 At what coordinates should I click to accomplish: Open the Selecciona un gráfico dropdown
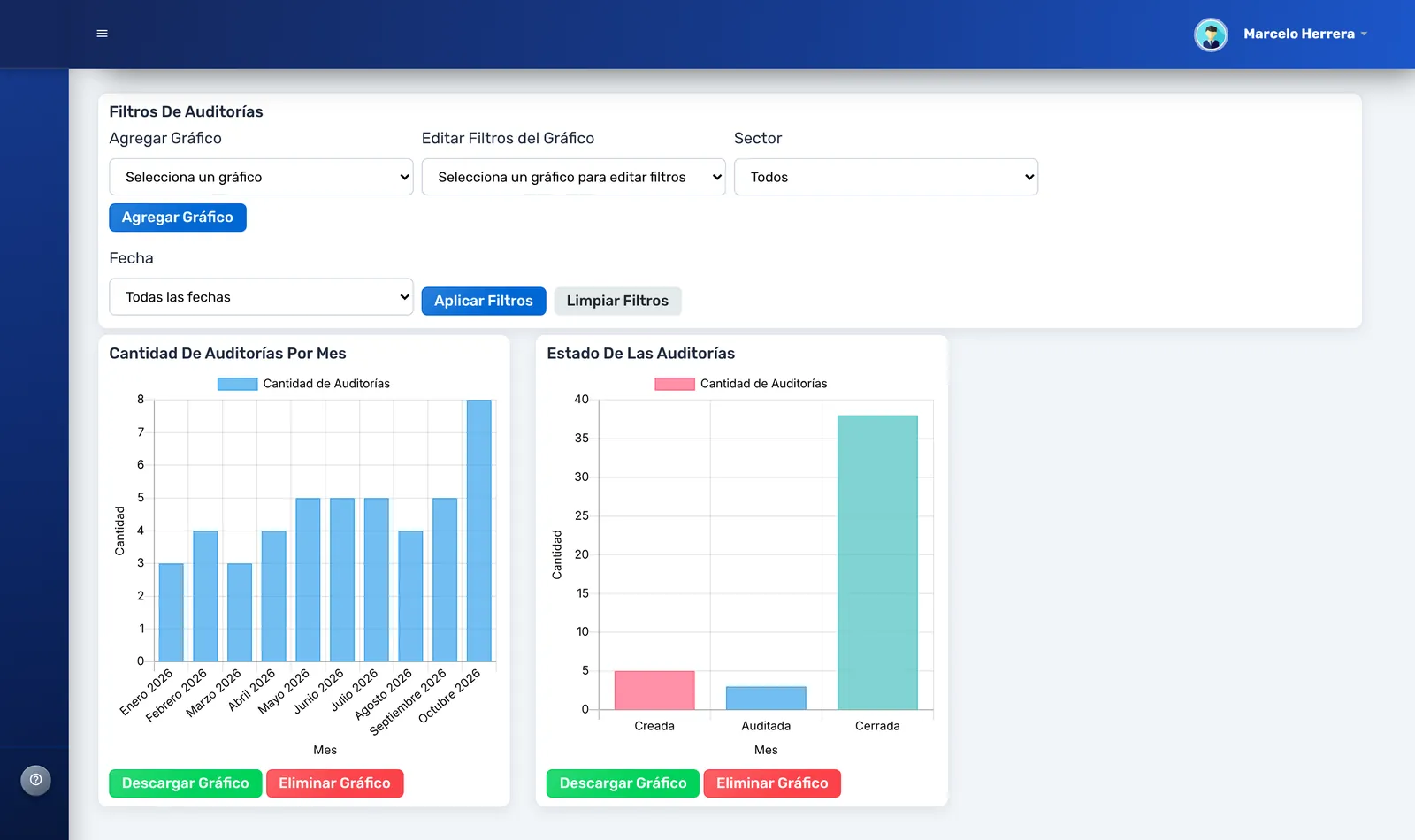click(261, 177)
